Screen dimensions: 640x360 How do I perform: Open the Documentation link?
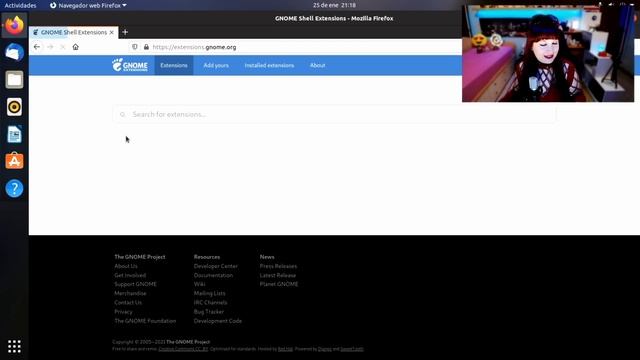pos(213,275)
